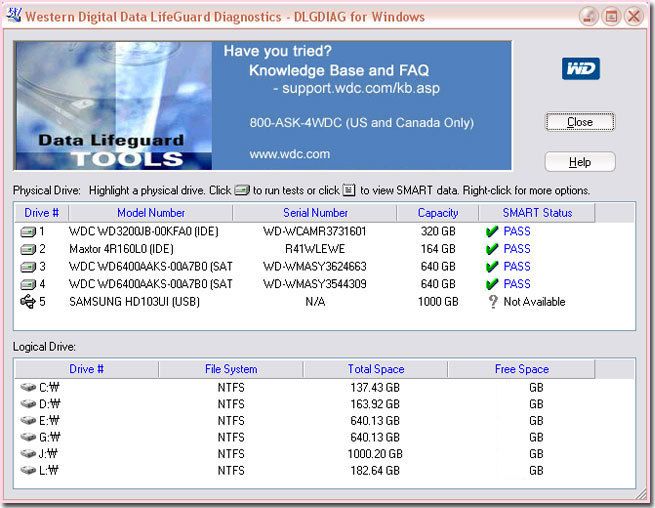Click the Data Lifeguard Tools banner image
The height and width of the screenshot is (508, 655).
113,105
